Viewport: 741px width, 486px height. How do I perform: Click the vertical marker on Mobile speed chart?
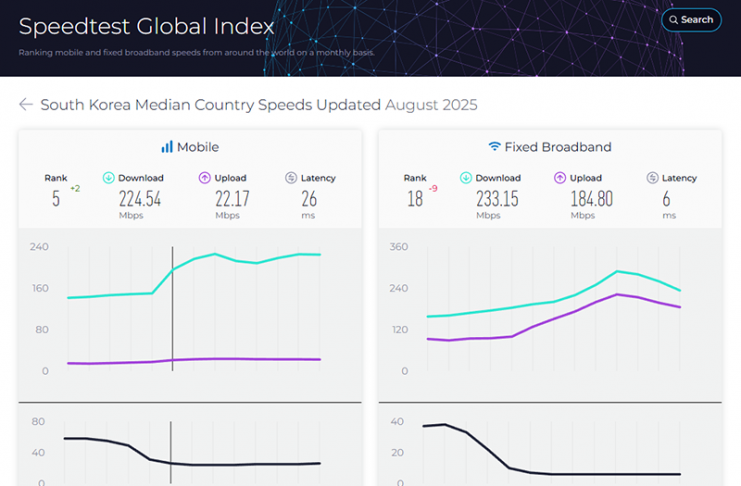tap(172, 309)
